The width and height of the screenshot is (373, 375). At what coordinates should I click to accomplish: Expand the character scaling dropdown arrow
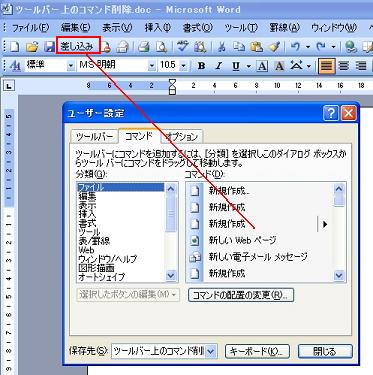309,66
